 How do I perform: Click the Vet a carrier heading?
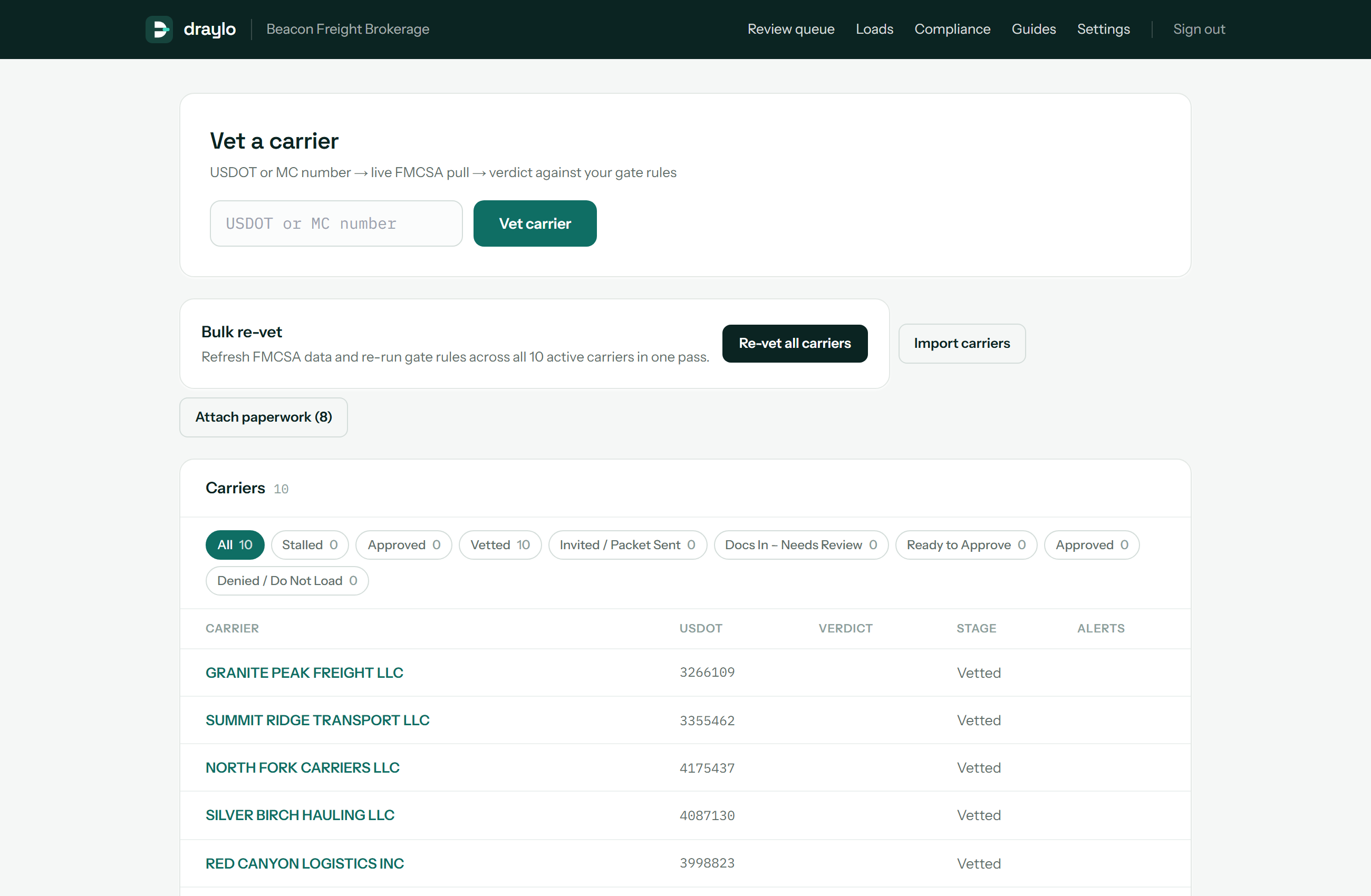coord(274,141)
